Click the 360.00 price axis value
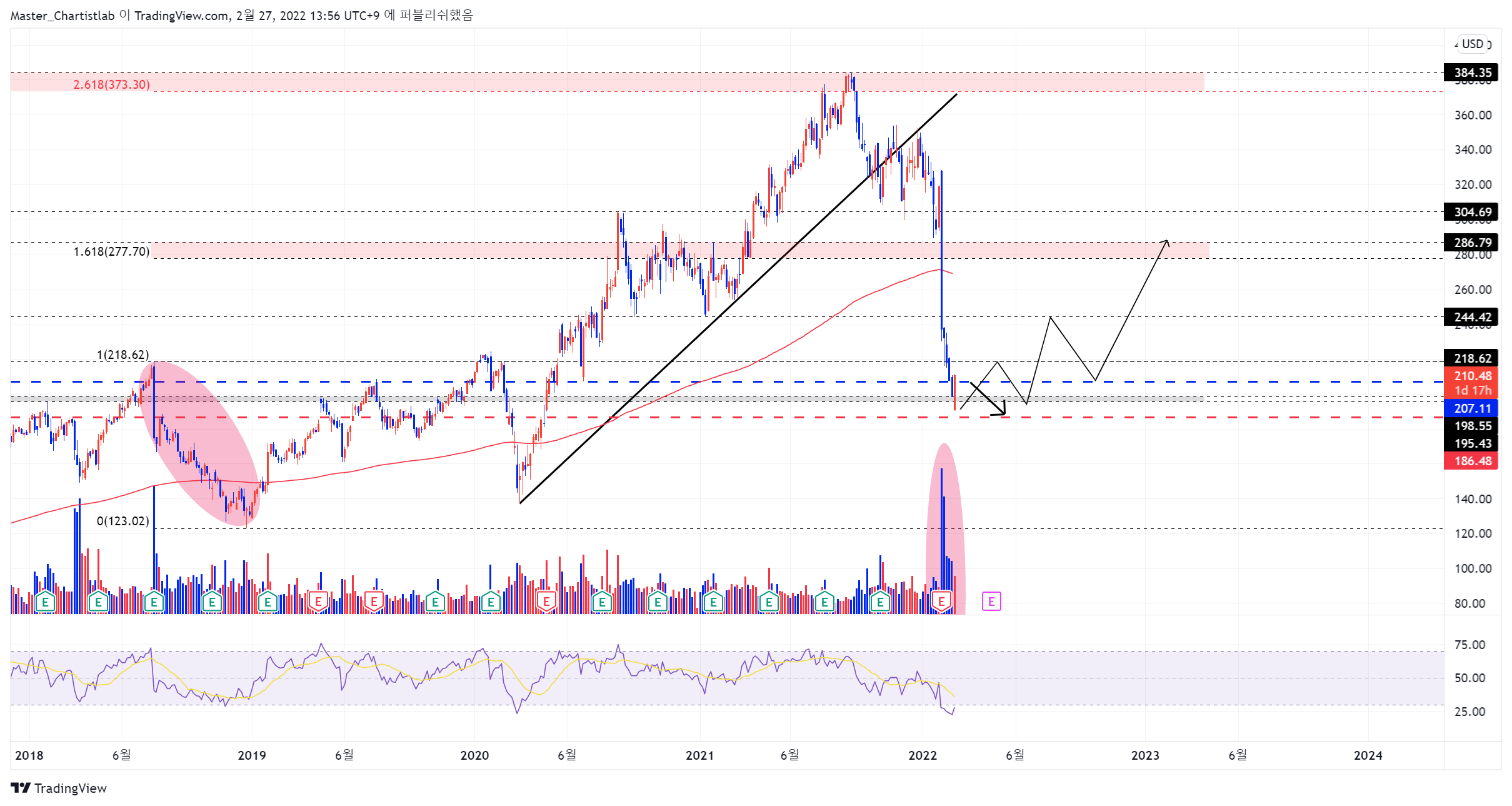The width and height of the screenshot is (1512, 806). pyautogui.click(x=1473, y=115)
